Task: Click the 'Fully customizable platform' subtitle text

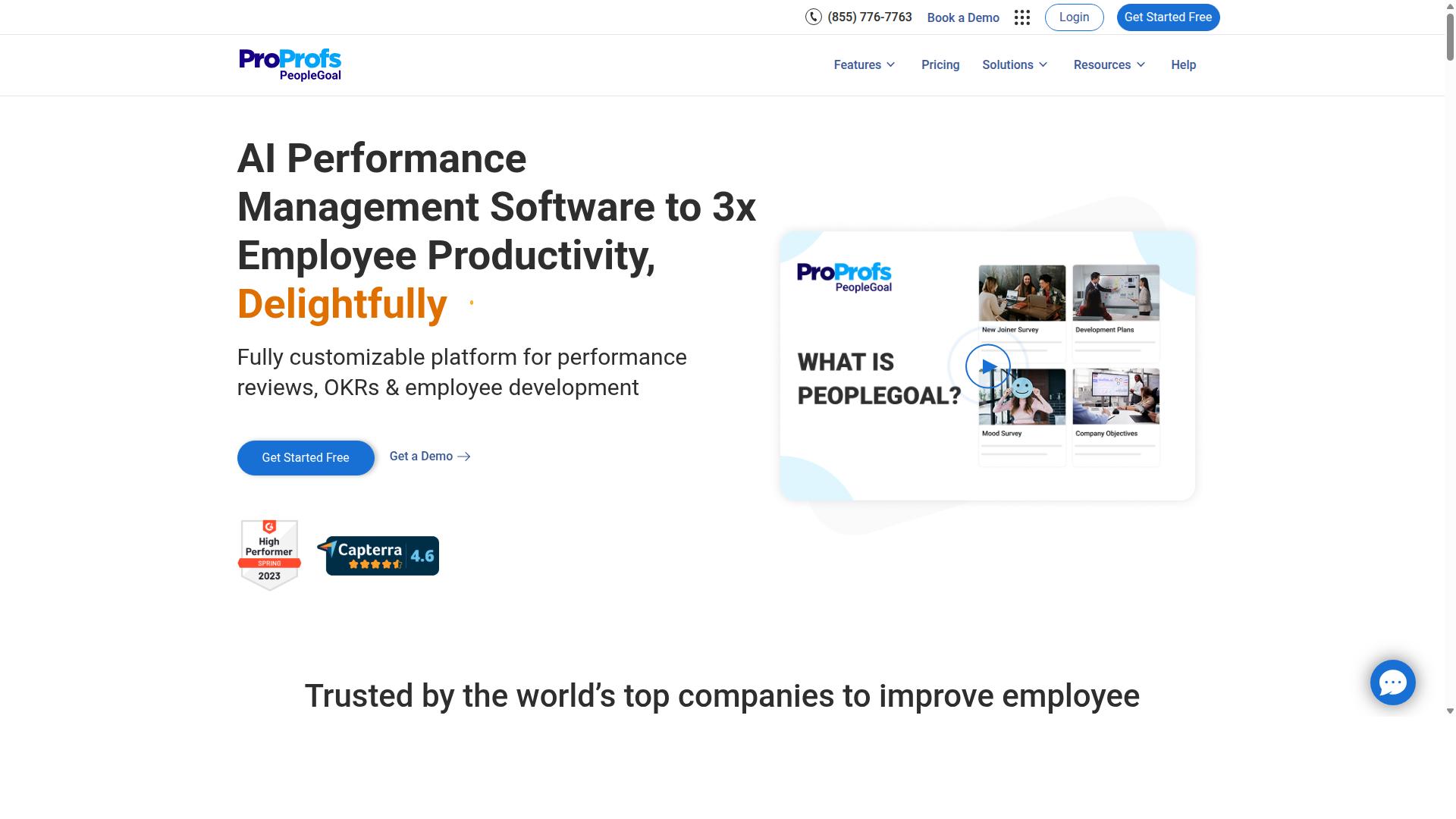Action: [462, 372]
